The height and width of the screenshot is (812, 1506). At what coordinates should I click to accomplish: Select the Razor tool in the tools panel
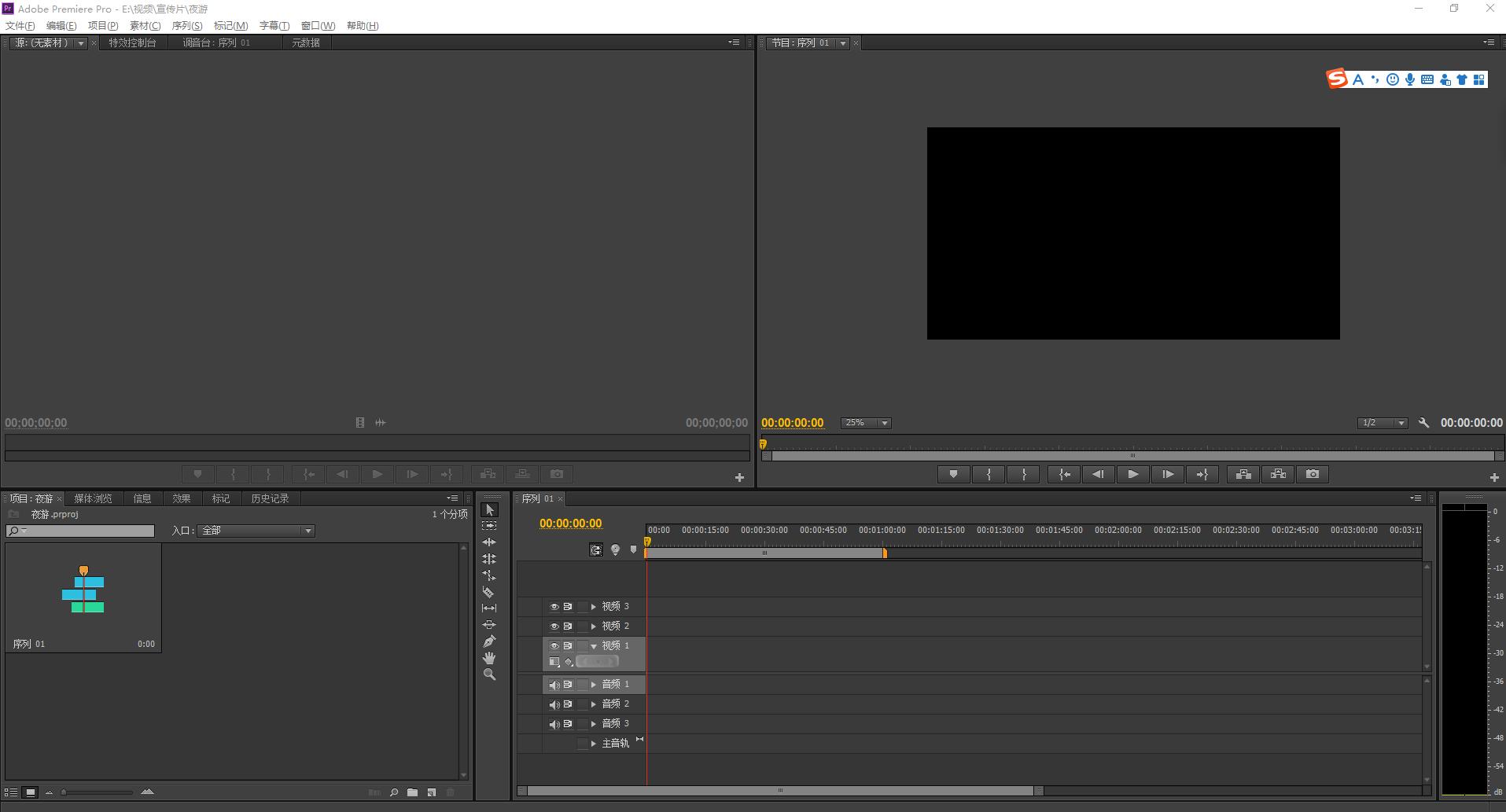[488, 592]
